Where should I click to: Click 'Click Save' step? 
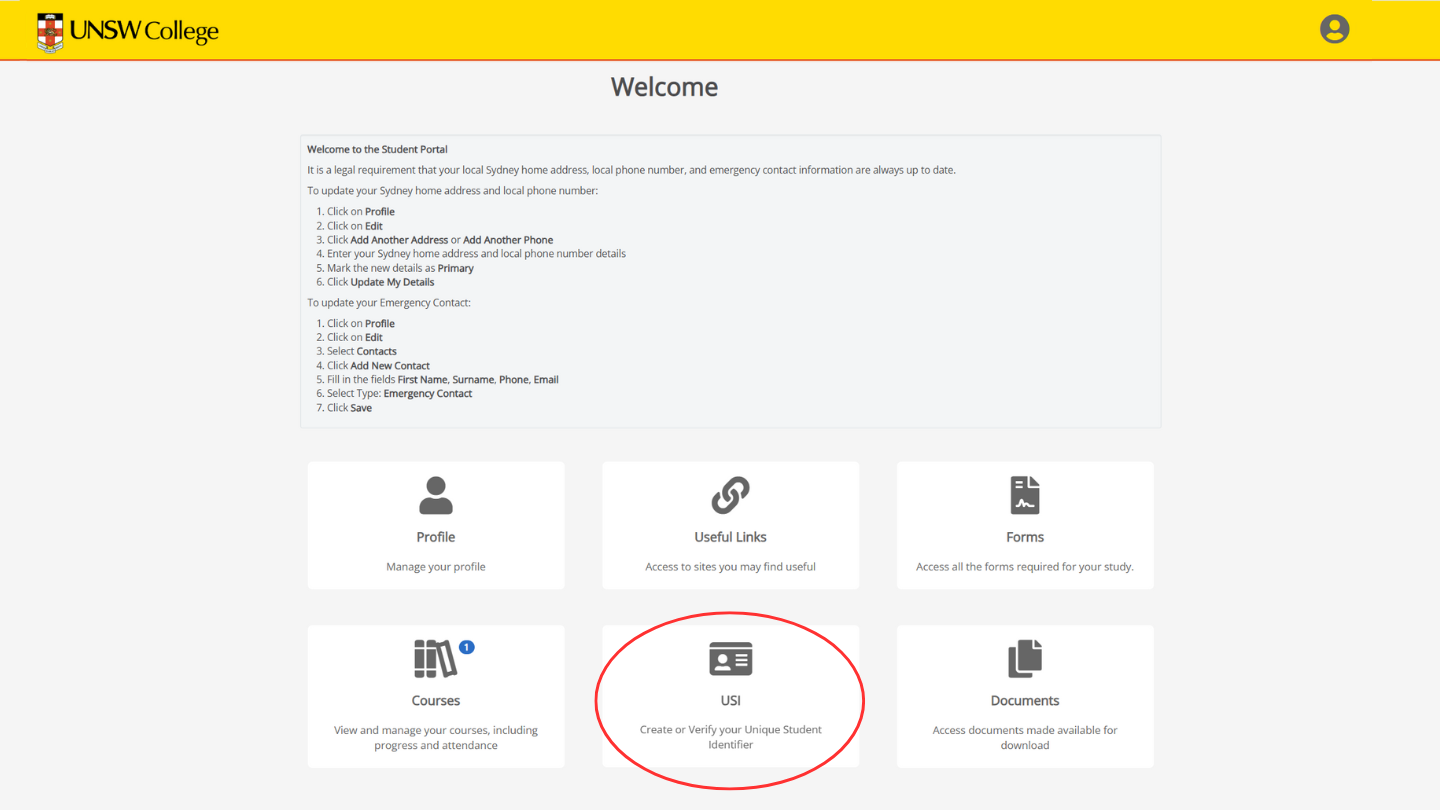pos(349,407)
